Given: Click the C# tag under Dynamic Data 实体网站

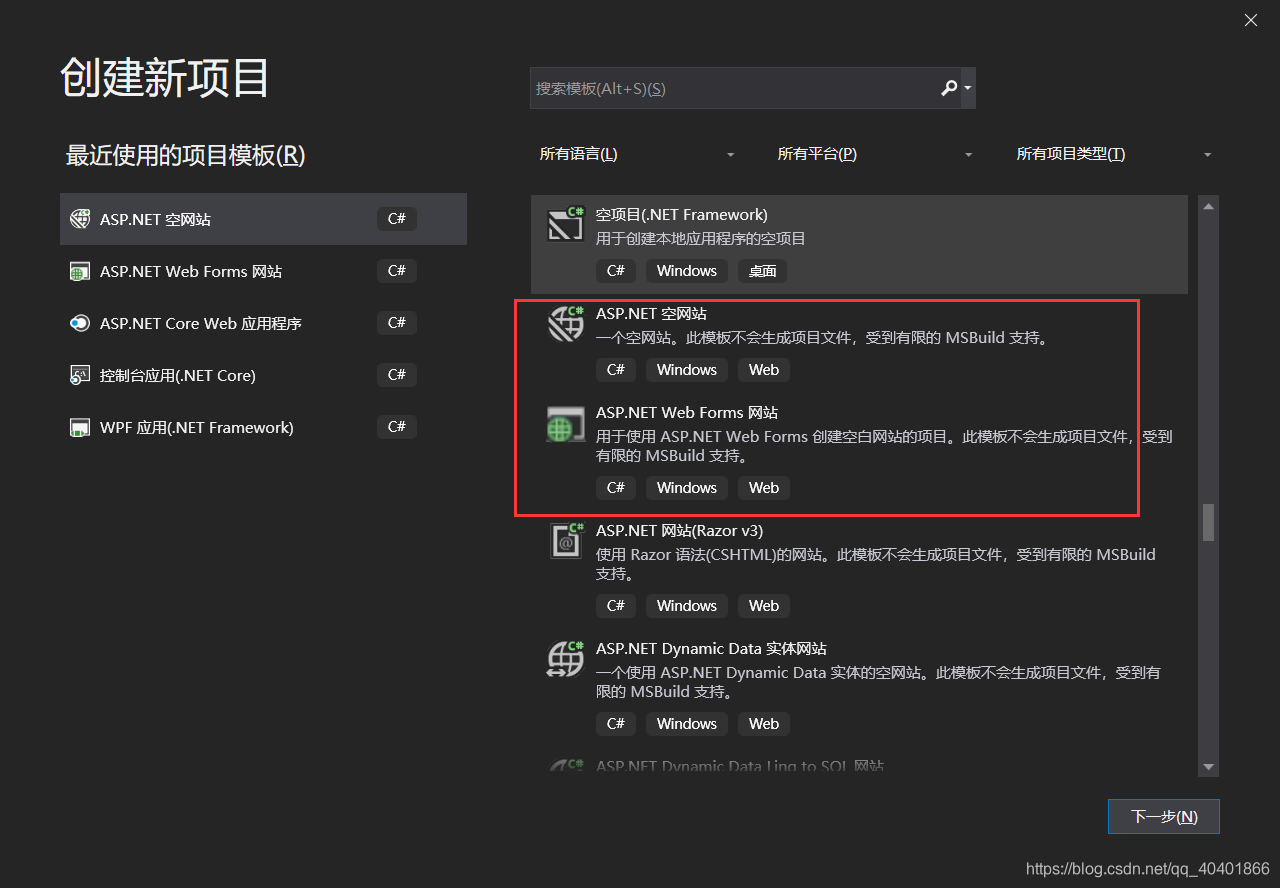Looking at the screenshot, I should [616, 724].
